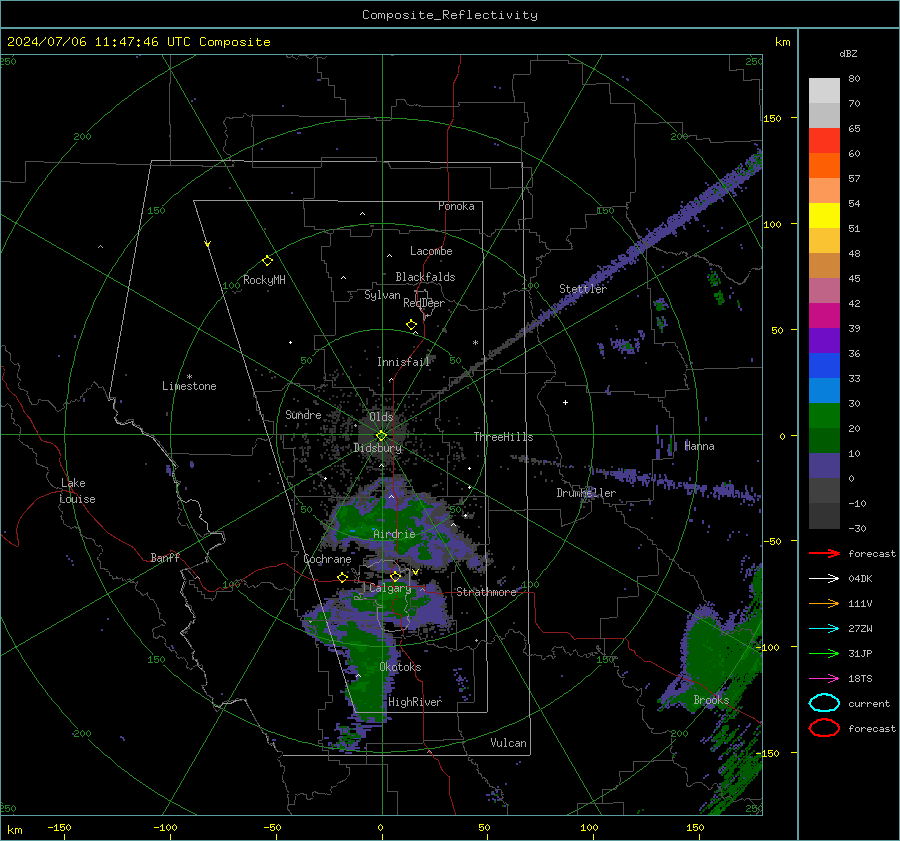This screenshot has height=841, width=900.
Task: Select the Strathmore label
Action: (x=487, y=592)
